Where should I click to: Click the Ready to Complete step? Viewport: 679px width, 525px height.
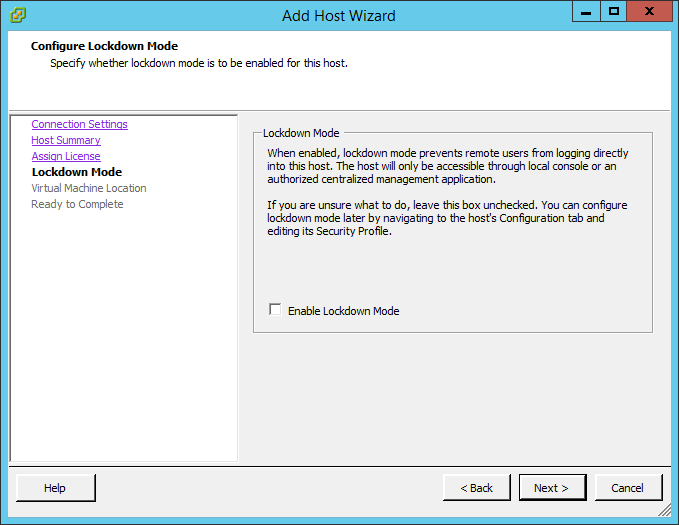point(77,204)
